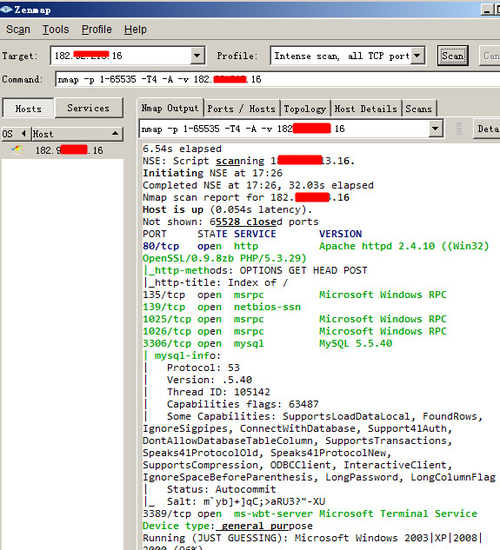Viewport: 500px width, 550px height.
Task: Click the Zenmap eye title icon
Action: point(6,9)
